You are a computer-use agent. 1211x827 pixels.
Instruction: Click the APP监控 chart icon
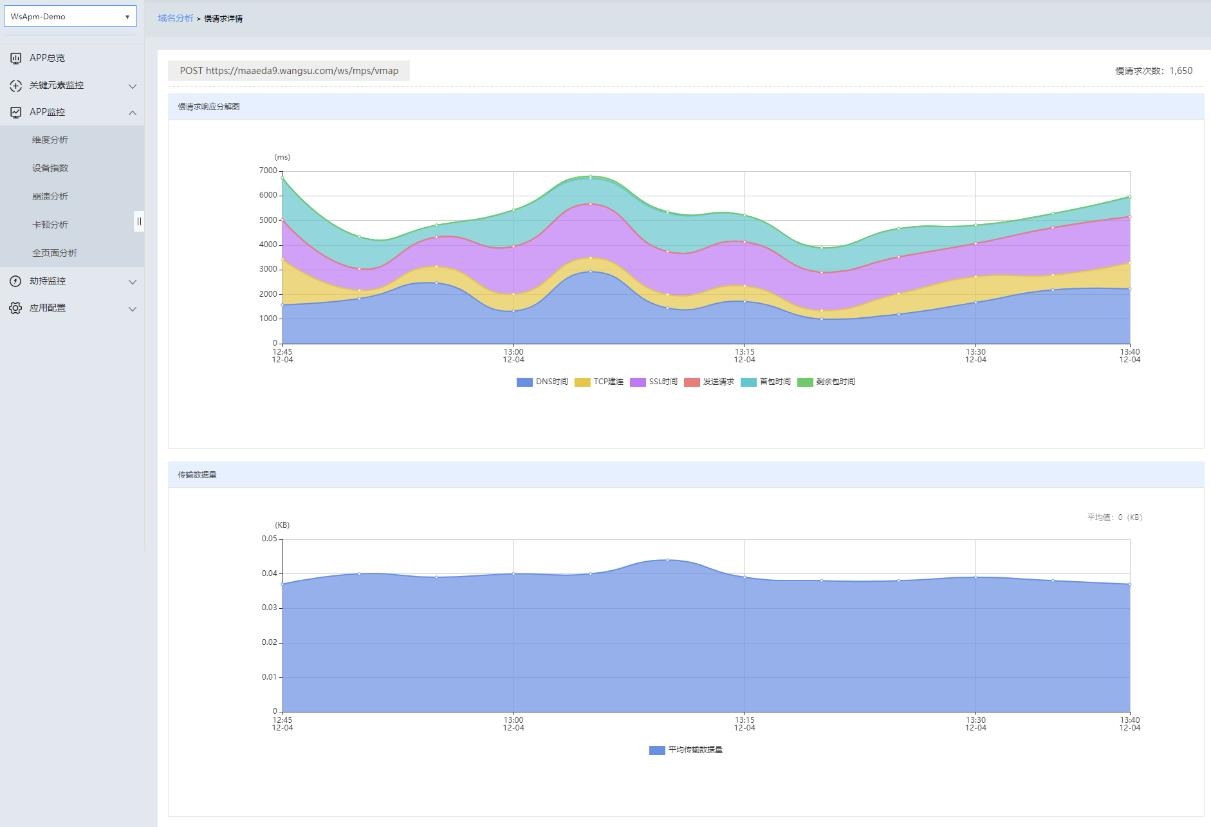point(15,113)
